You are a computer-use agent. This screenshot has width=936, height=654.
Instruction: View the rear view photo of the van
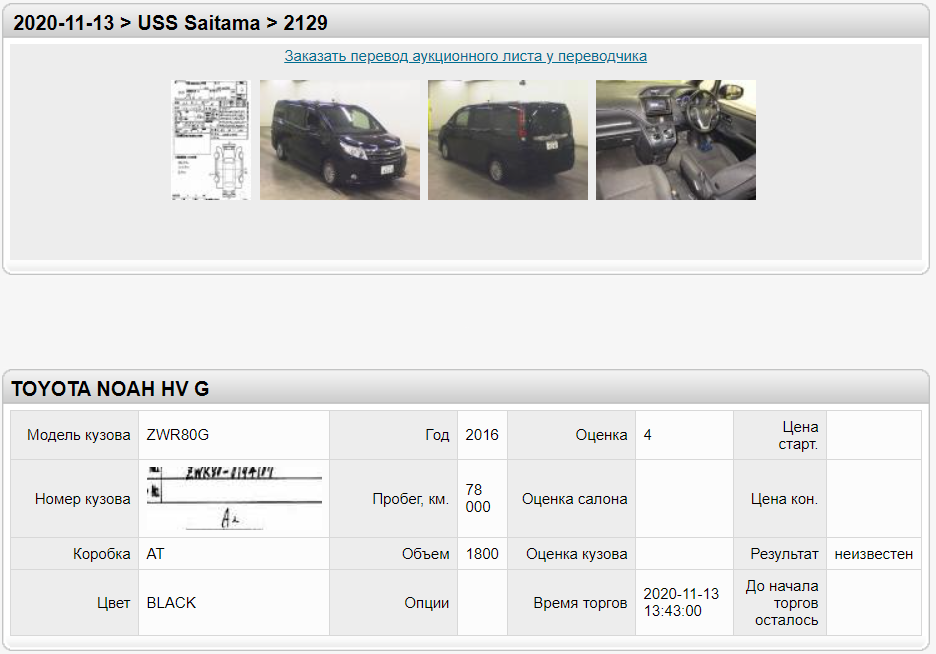(x=507, y=140)
